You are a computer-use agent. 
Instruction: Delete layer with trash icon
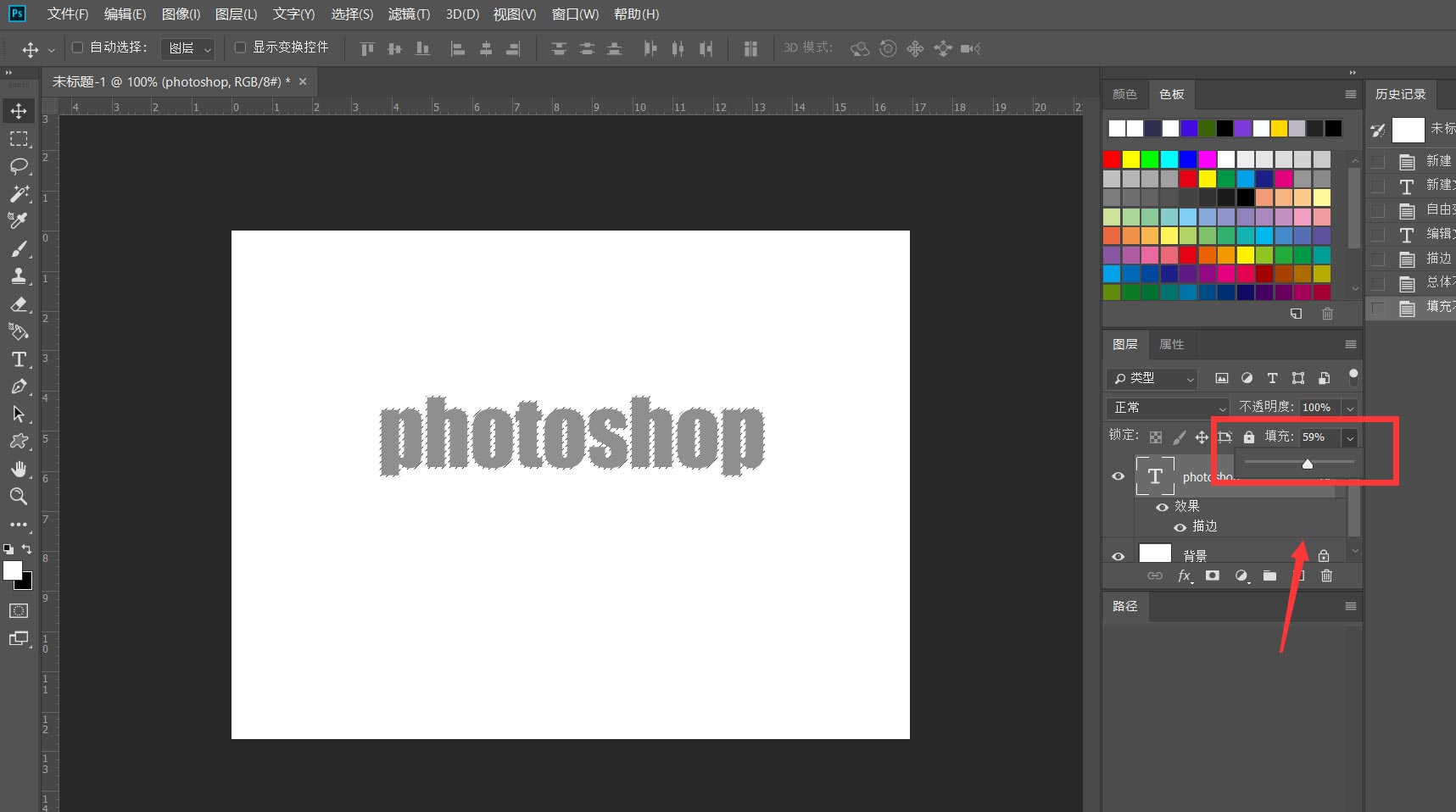coord(1327,576)
